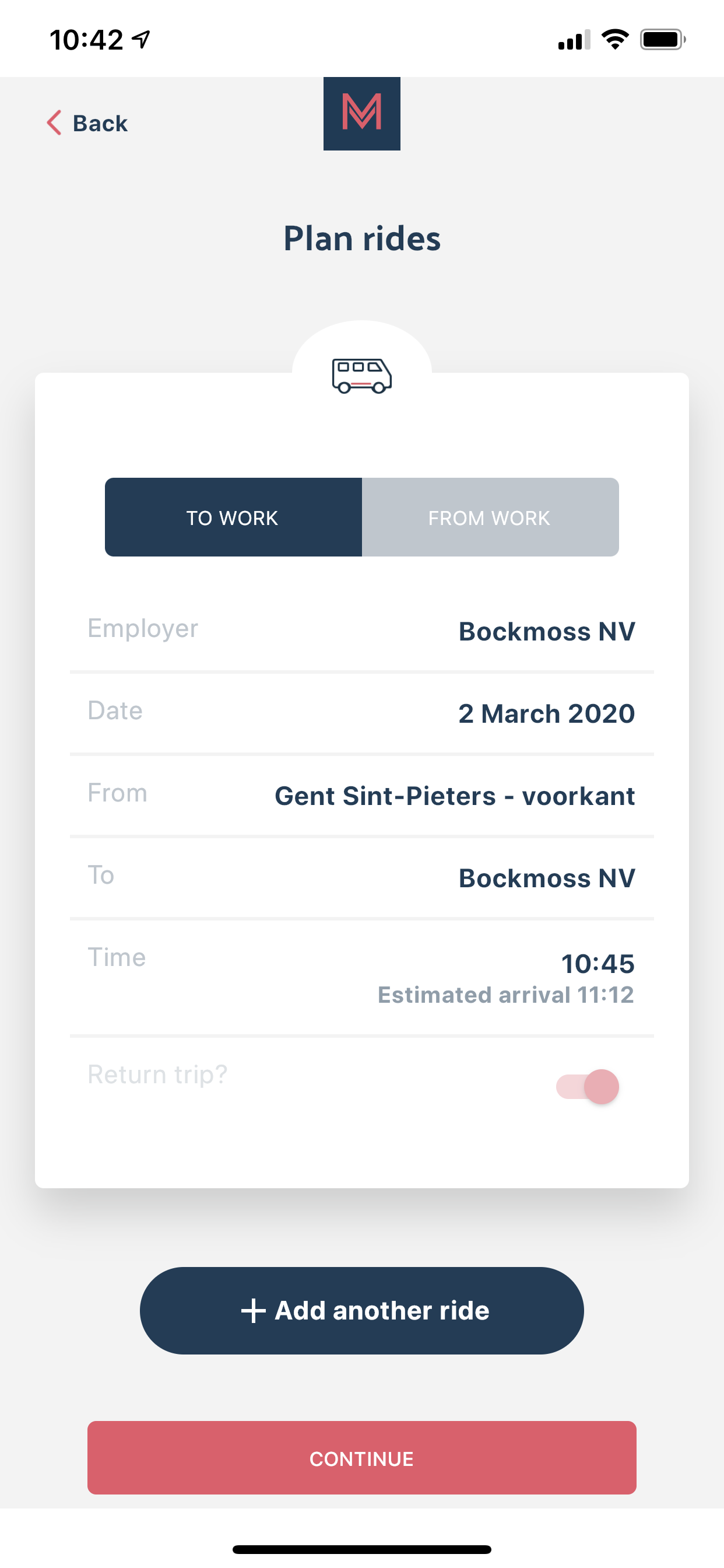
Task: Tap the location arrow in status bar
Action: tap(141, 40)
